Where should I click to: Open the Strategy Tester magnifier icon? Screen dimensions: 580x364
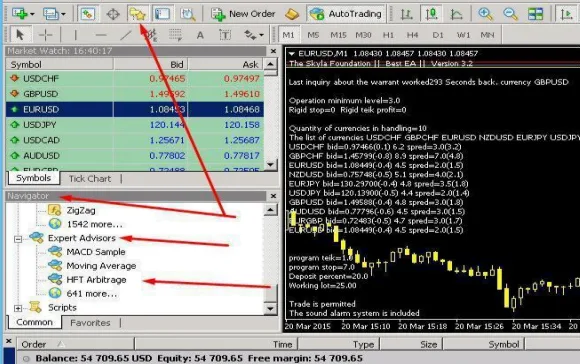(x=188, y=14)
